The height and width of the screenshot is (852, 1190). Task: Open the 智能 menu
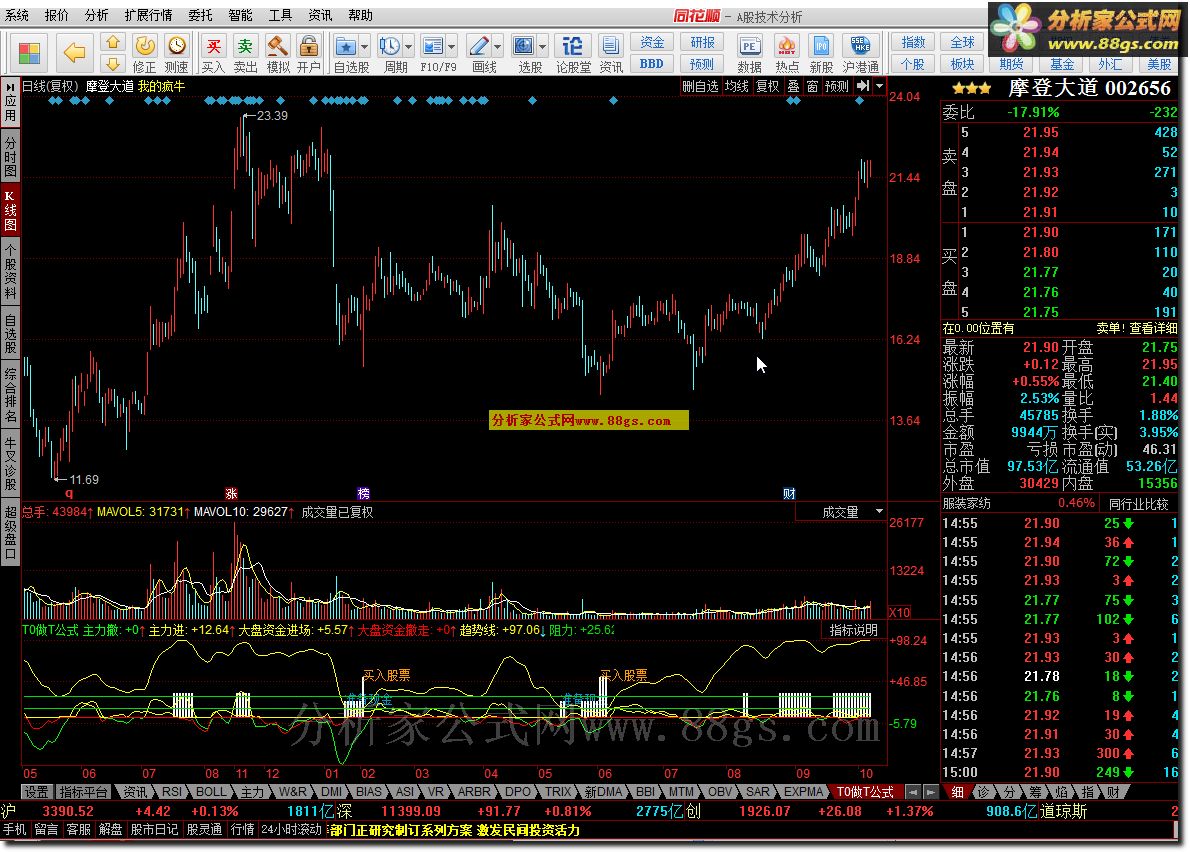pos(240,15)
